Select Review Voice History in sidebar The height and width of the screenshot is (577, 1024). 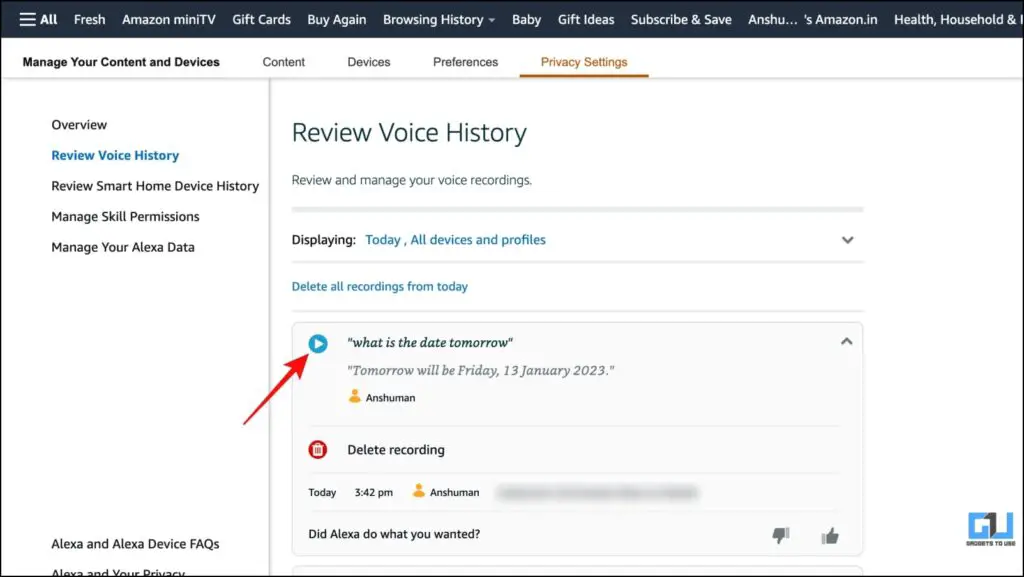coord(115,155)
